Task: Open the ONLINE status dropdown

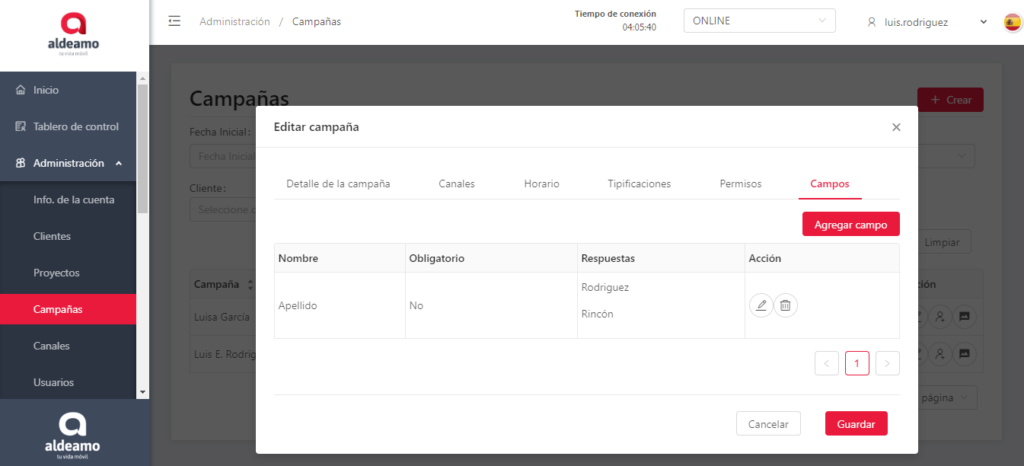Action: (759, 21)
